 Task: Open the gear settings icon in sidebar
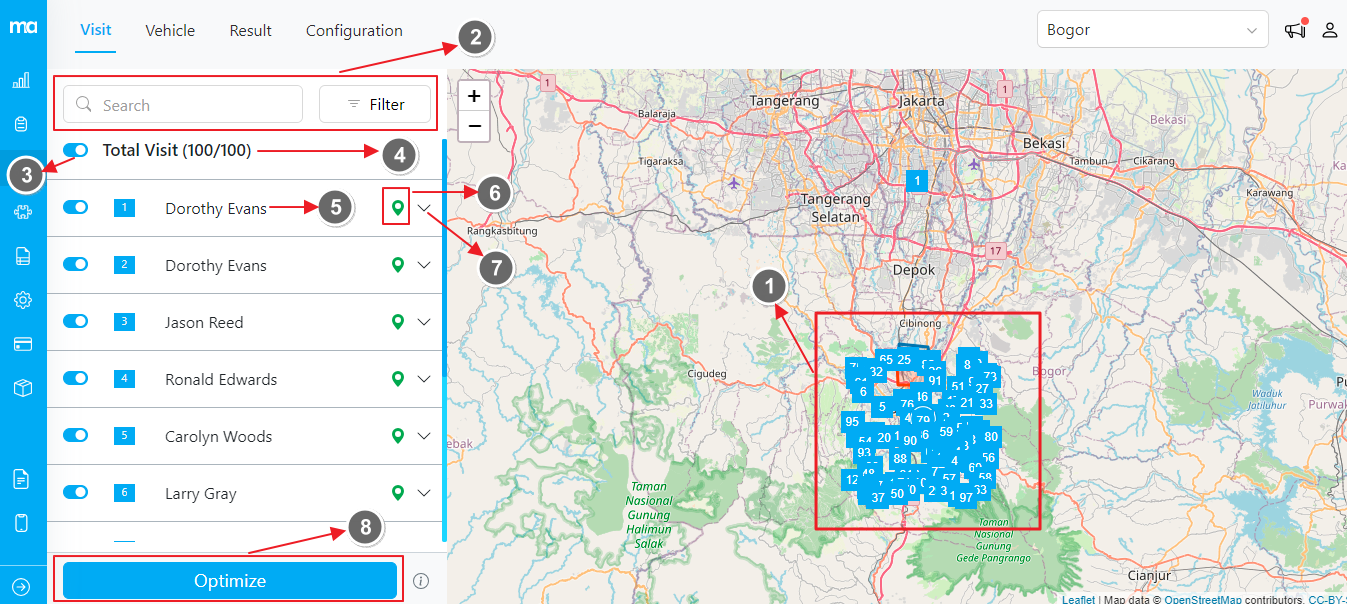point(22,300)
